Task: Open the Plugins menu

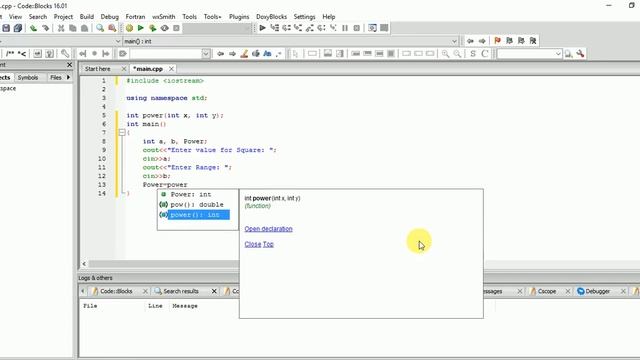Action: click(x=239, y=17)
